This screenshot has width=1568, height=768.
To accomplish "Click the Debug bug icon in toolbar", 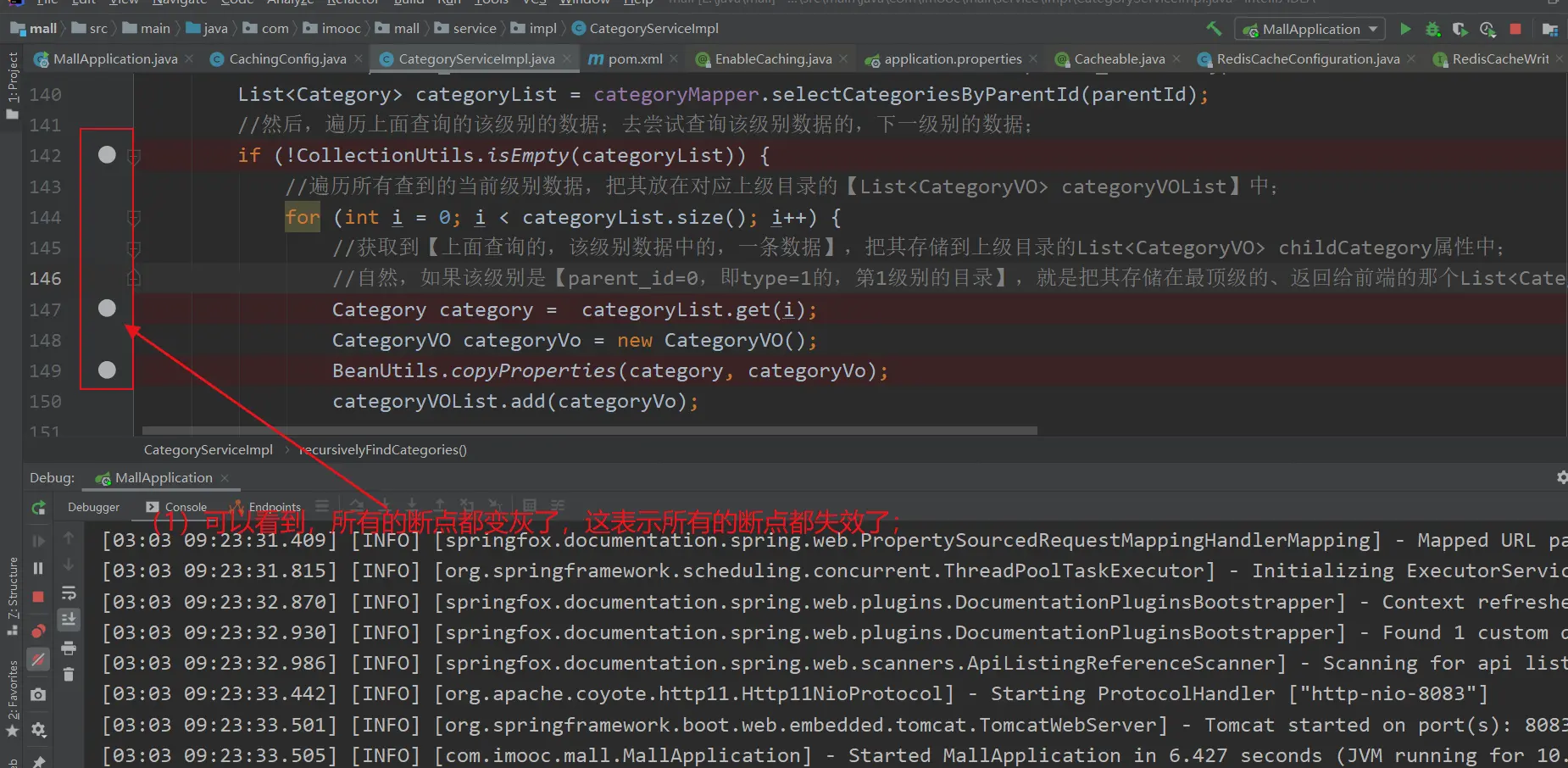I will [1432, 29].
